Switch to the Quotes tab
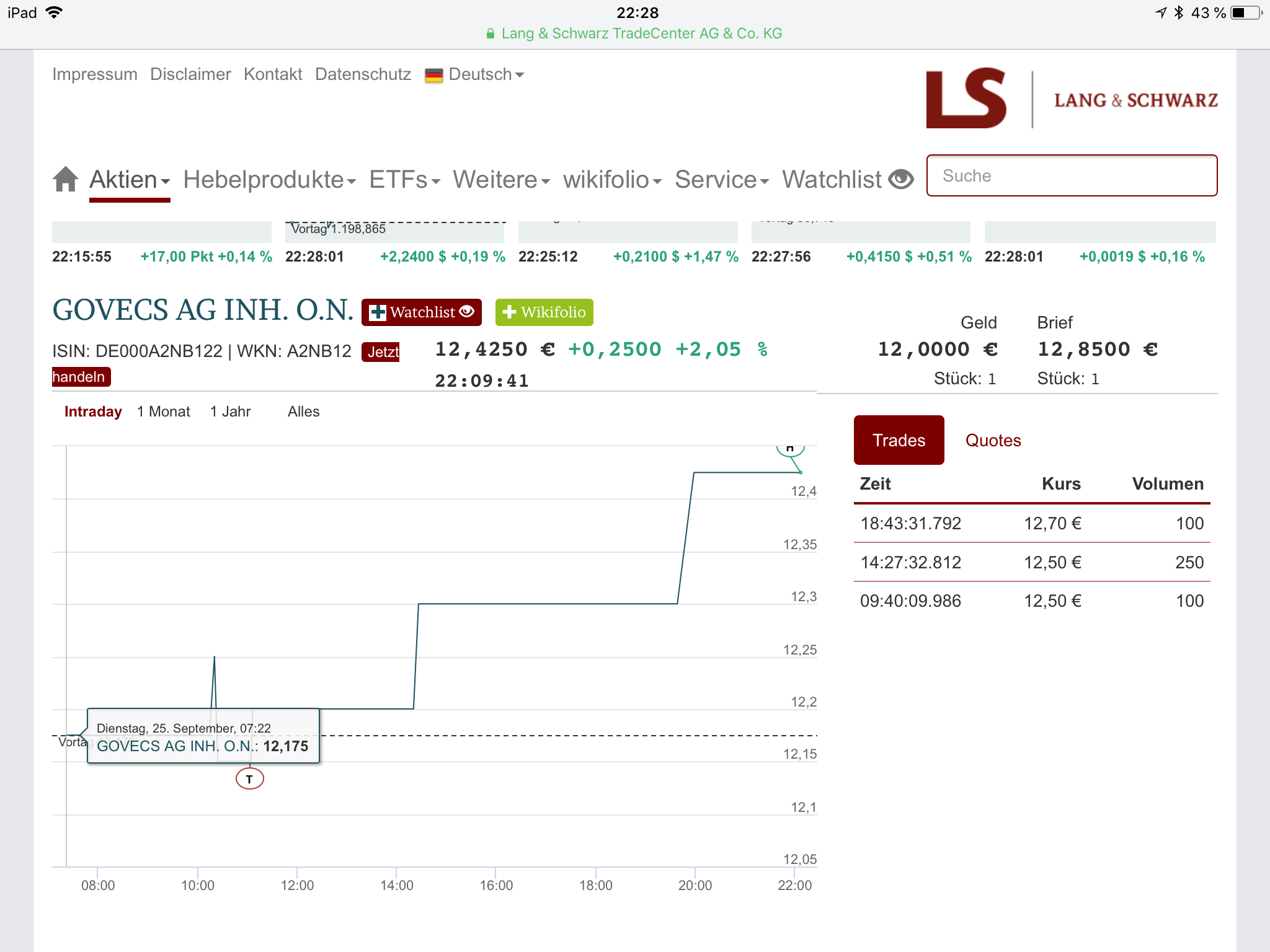The width and height of the screenshot is (1270, 952). (x=993, y=440)
